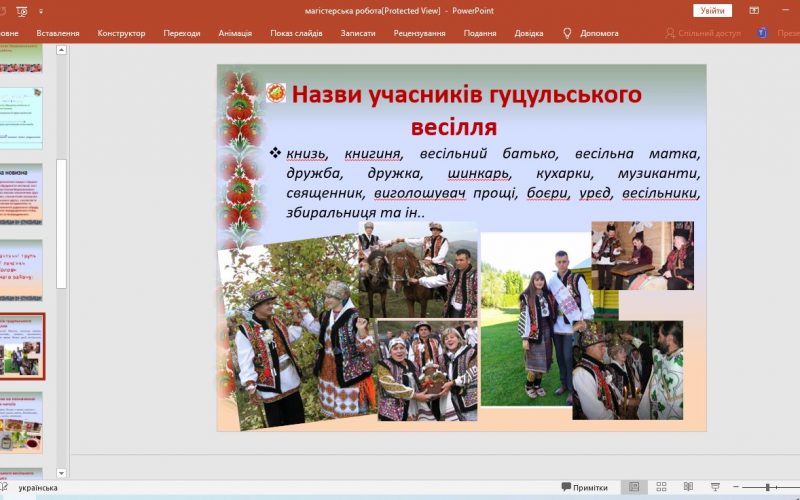Adjust the zoom slider handle
The image size is (800, 500).
(768, 487)
